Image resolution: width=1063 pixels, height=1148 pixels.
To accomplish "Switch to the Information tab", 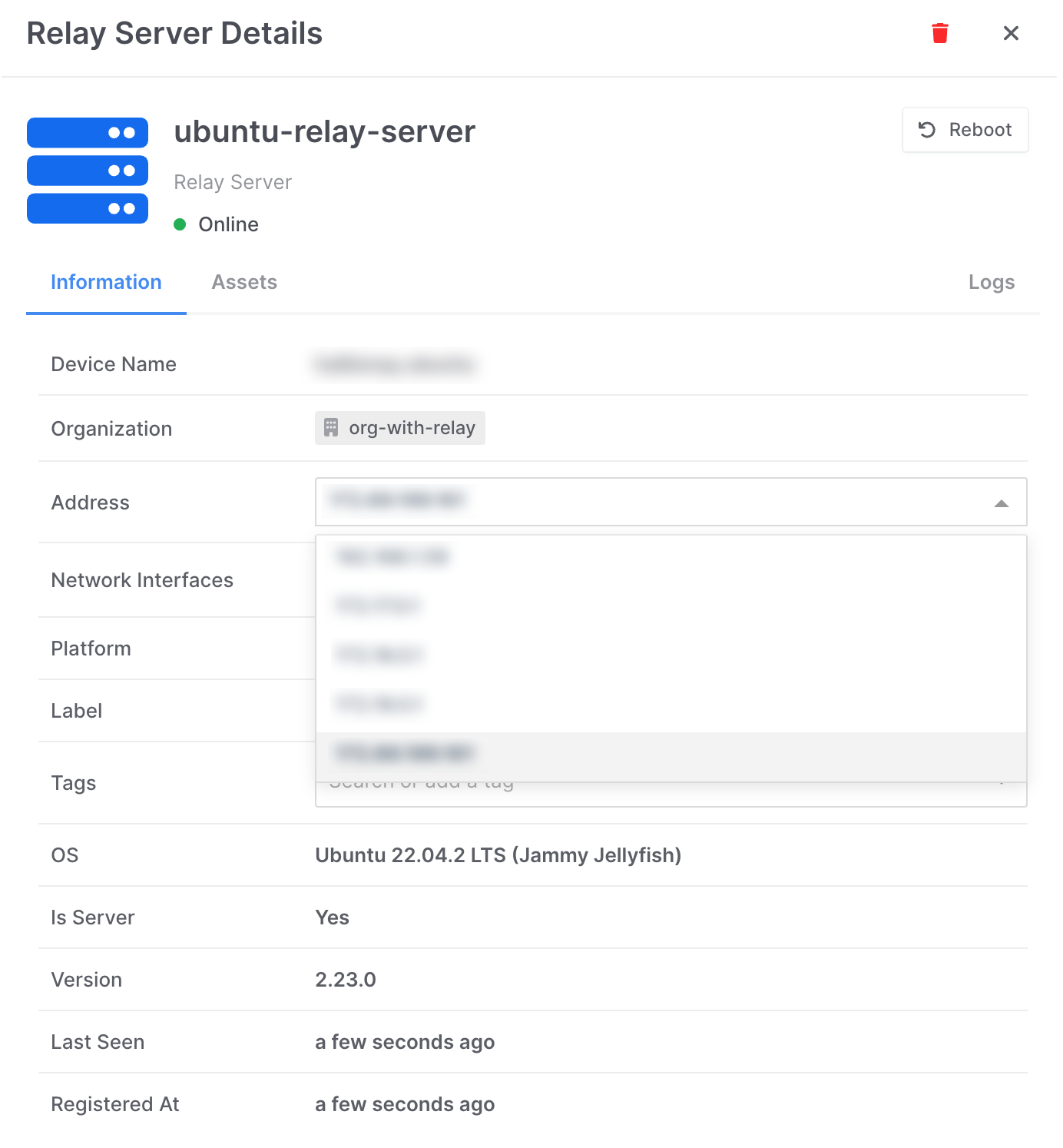I will pos(106,282).
